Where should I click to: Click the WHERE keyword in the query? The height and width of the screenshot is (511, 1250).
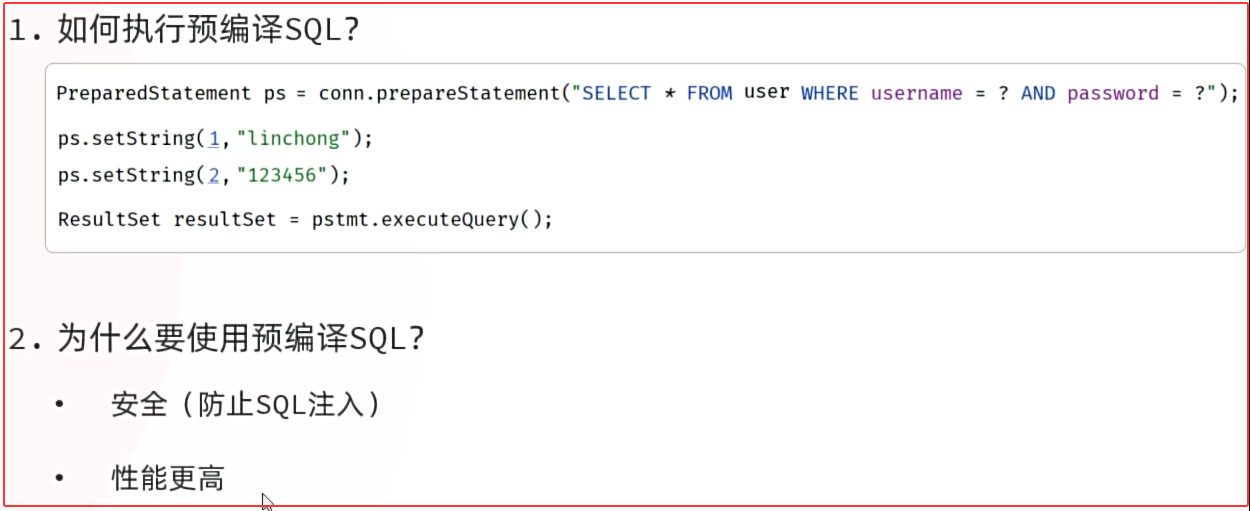(x=829, y=94)
